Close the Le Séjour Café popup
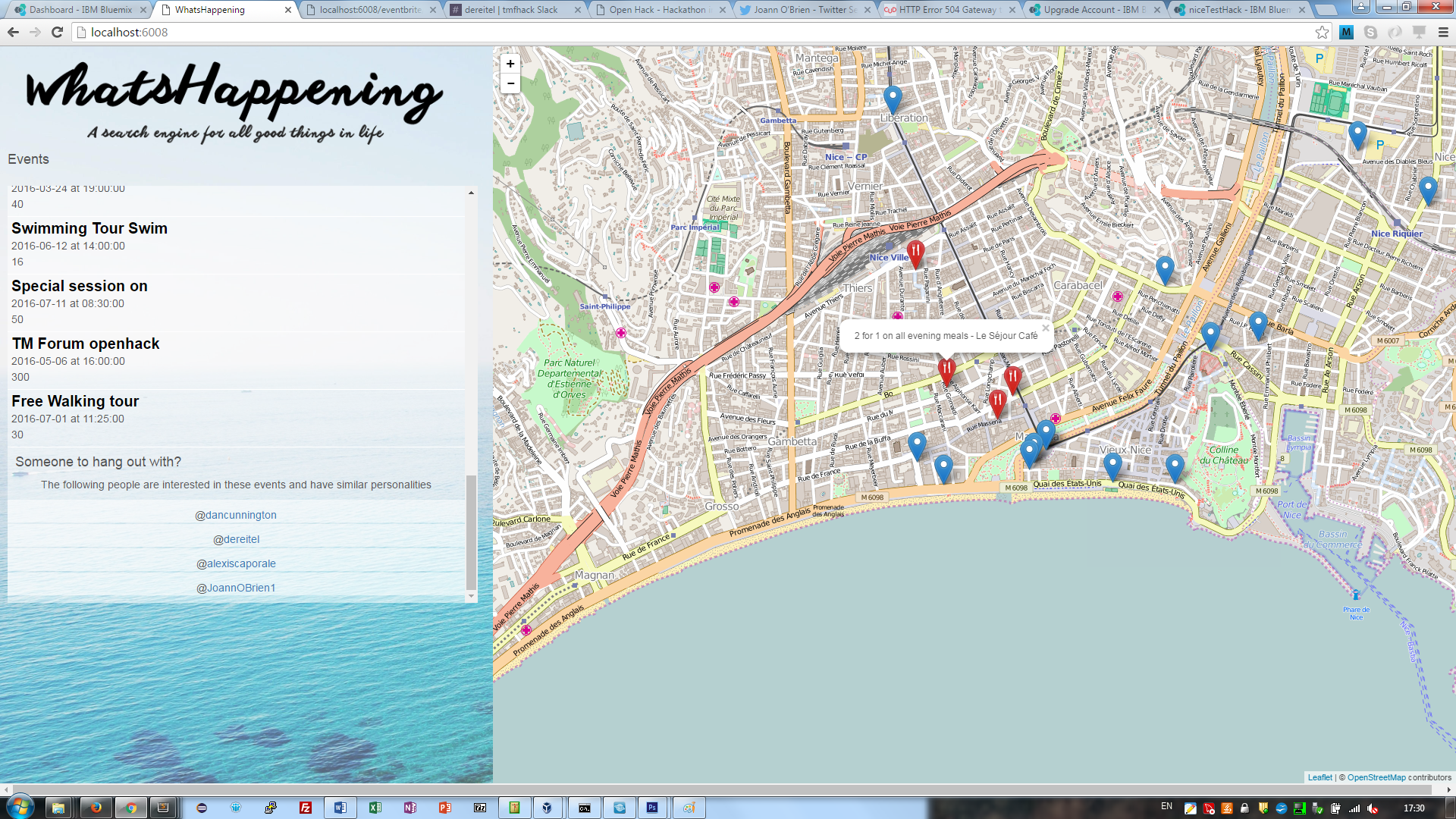The width and height of the screenshot is (1456, 819). 1046,328
